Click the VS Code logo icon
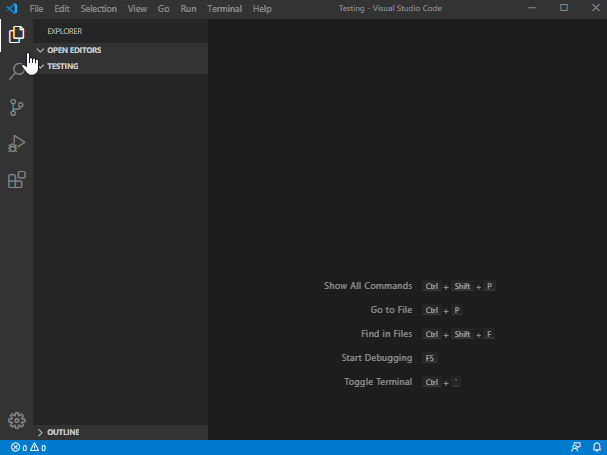The height and width of the screenshot is (455, 607). pyautogui.click(x=12, y=8)
